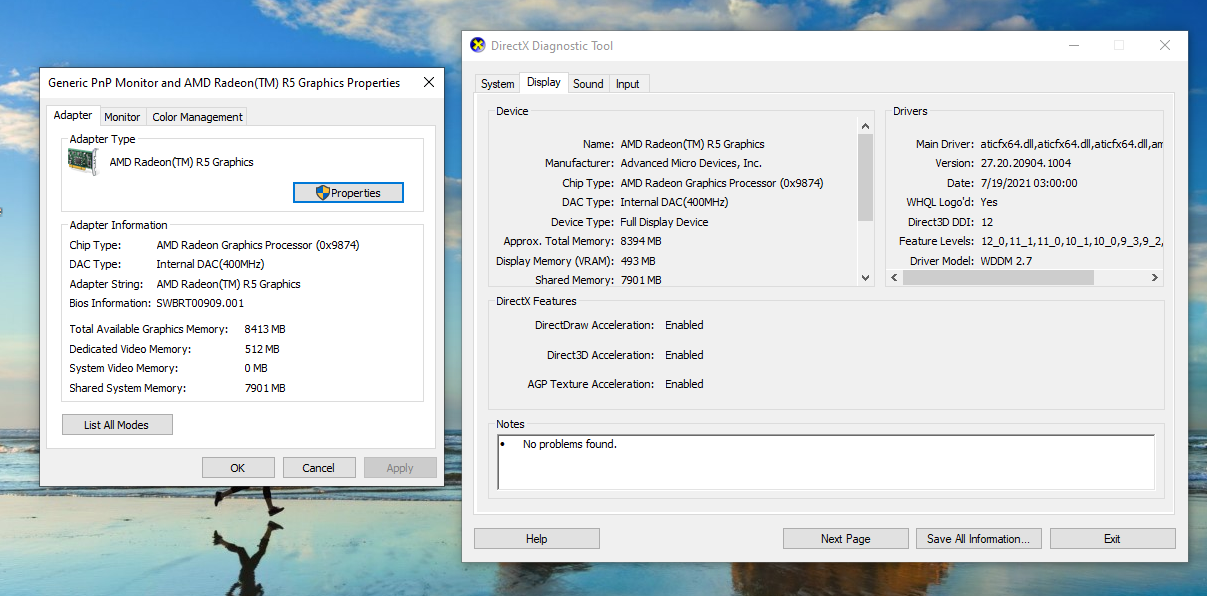The width and height of the screenshot is (1207, 596).
Task: Minimize the DirectX Diagnostic Tool window
Action: [x=1073, y=45]
